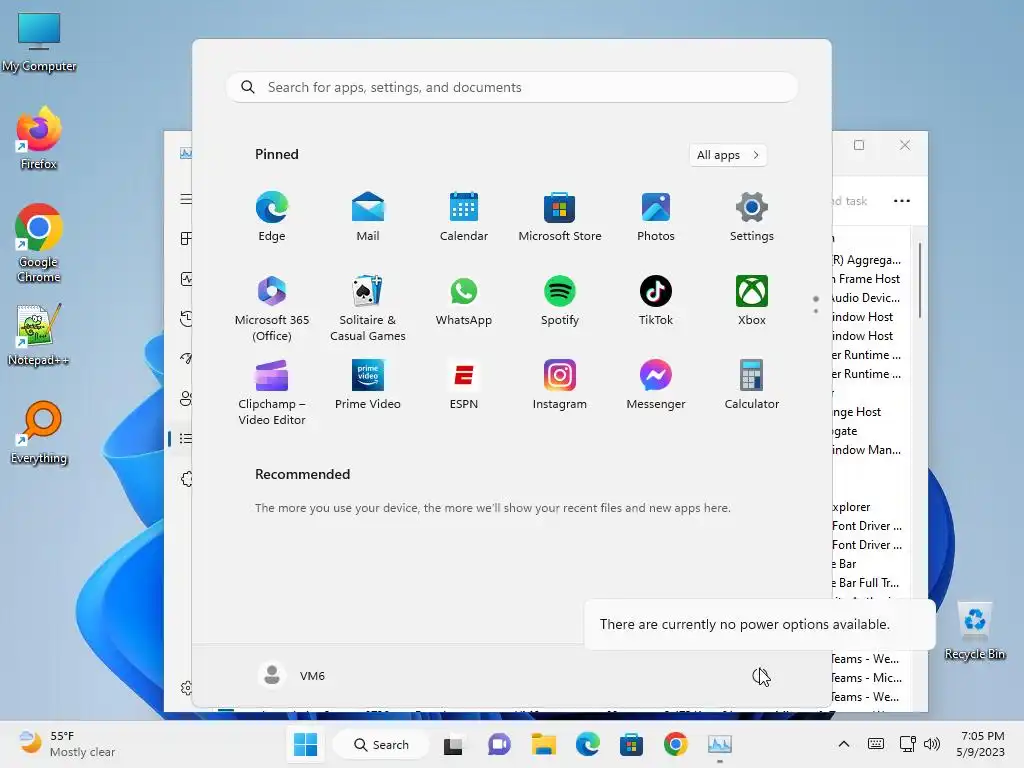1024x768 pixels.
Task: Open the Calendar app
Action: point(464,217)
